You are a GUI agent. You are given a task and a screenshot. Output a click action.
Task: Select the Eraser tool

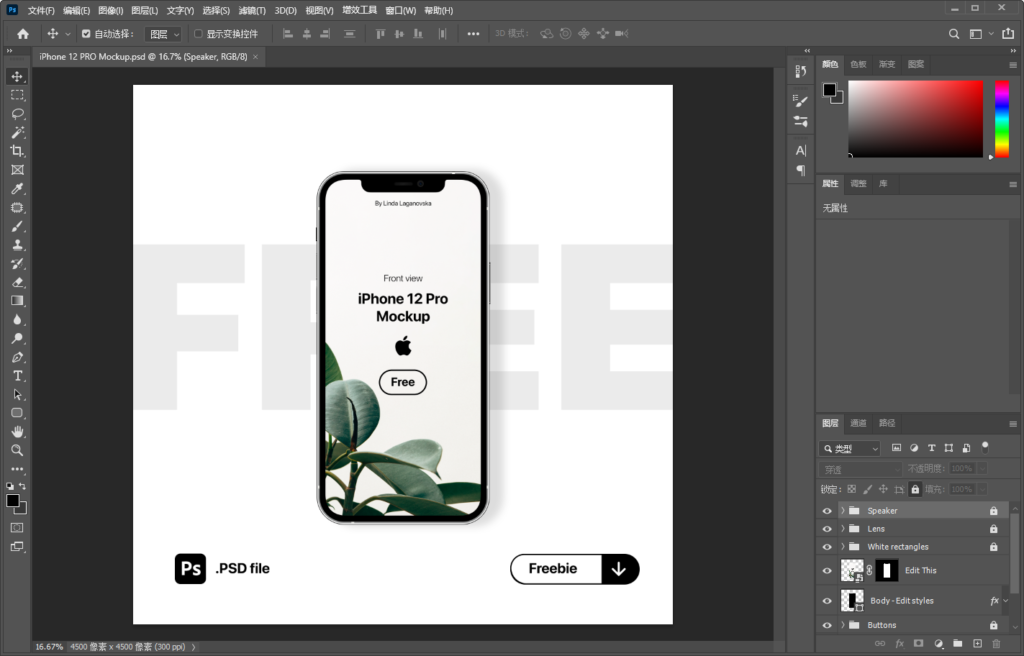pos(17,282)
